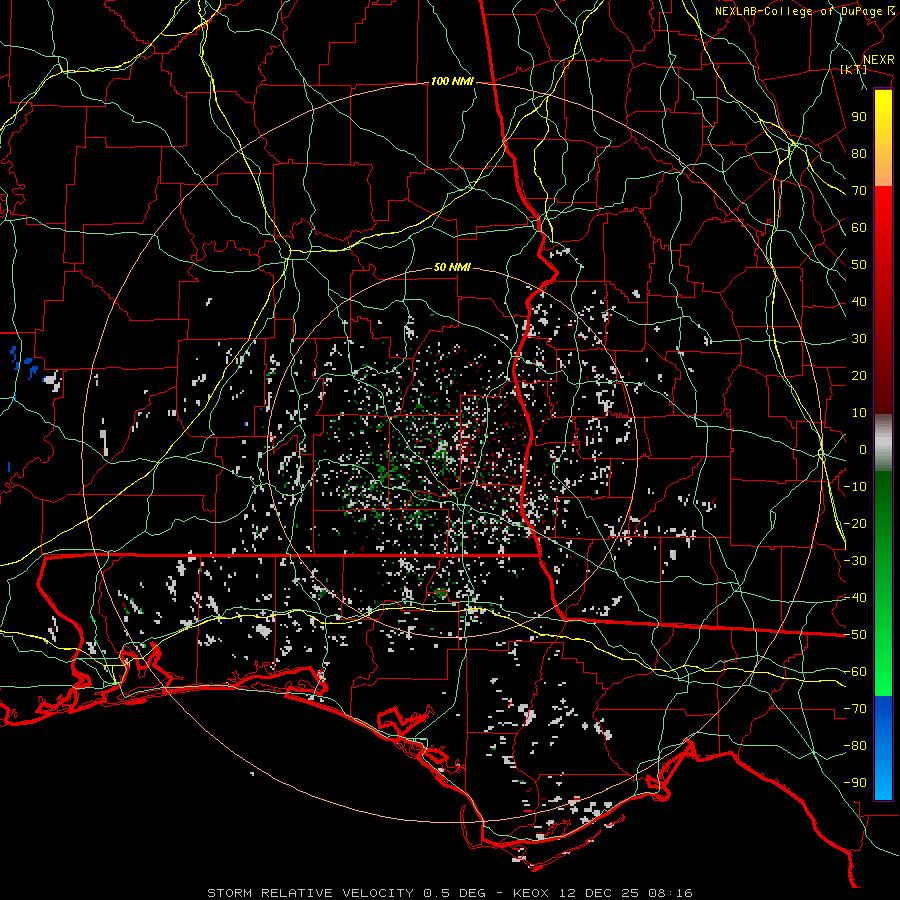Click the -80 label on velocity scale

(x=855, y=746)
